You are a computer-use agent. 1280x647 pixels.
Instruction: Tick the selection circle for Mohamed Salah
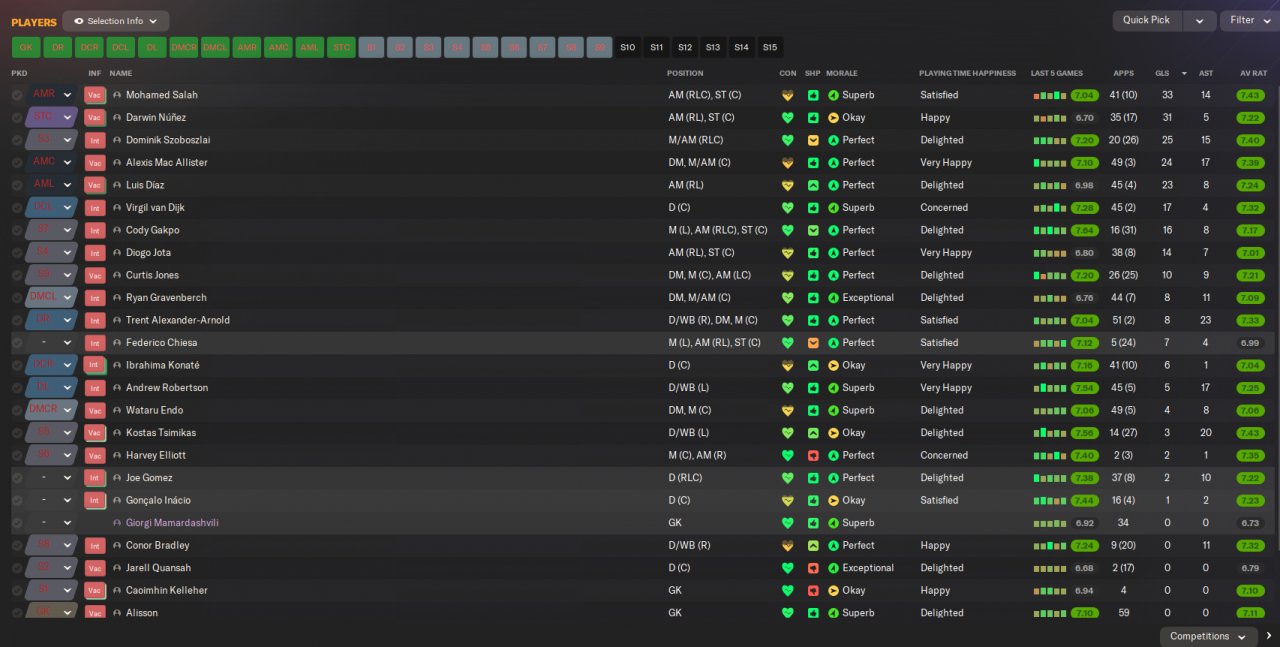17,95
